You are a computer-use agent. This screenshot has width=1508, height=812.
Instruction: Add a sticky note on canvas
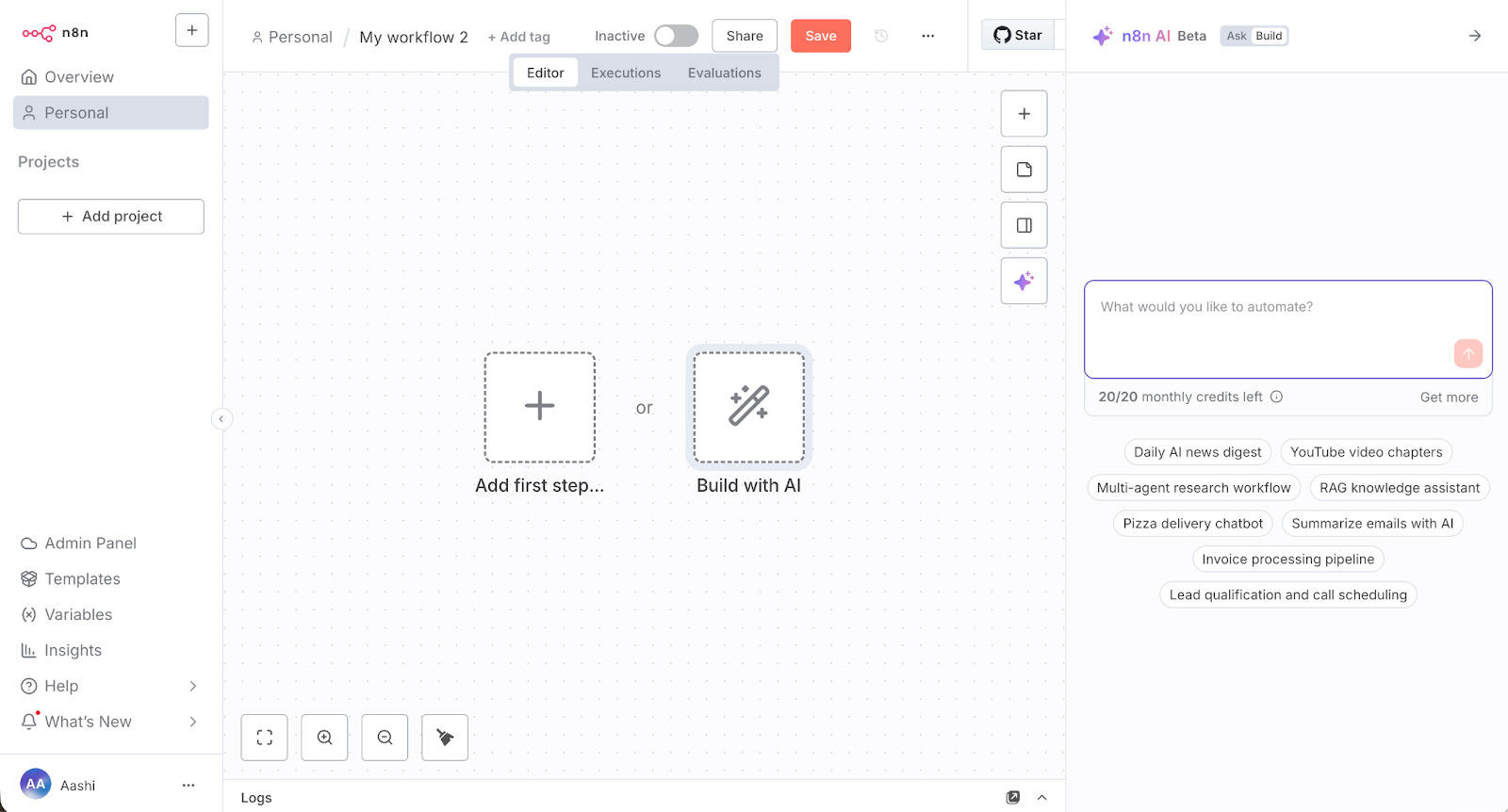tap(1024, 170)
